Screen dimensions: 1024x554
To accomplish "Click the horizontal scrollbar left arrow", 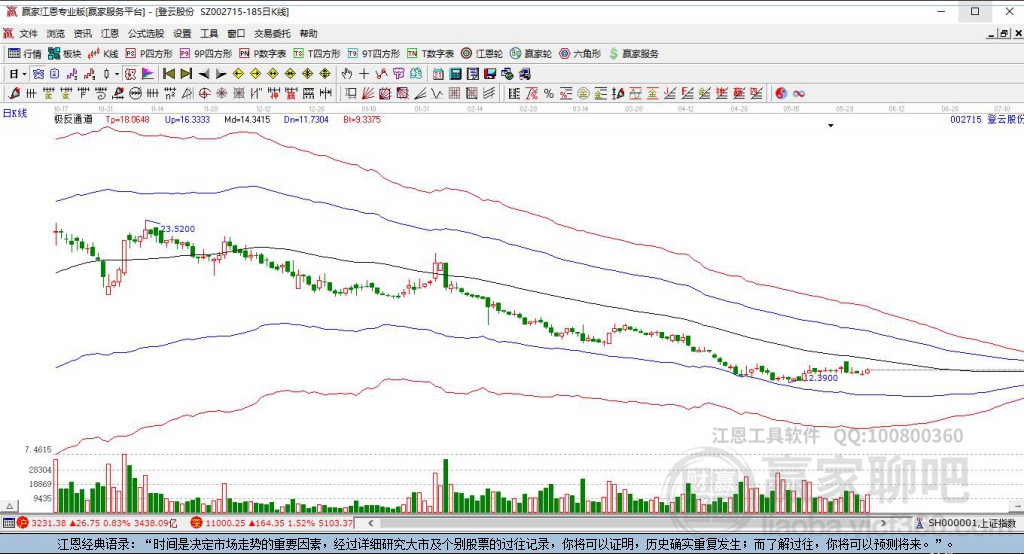I will point(371,523).
